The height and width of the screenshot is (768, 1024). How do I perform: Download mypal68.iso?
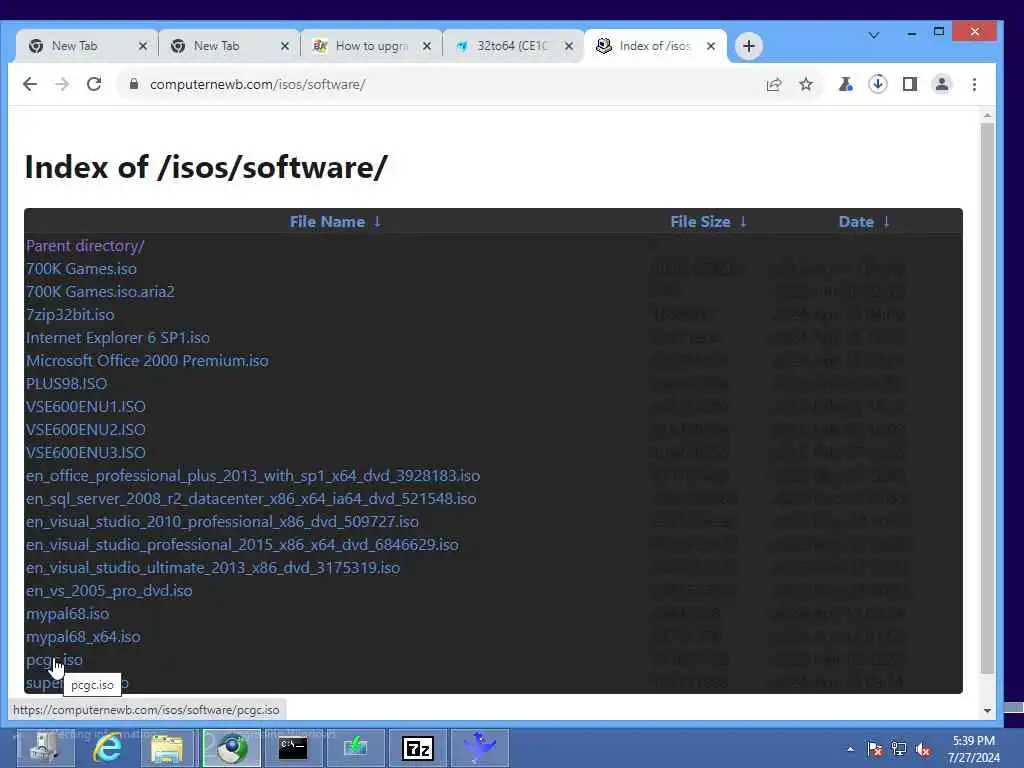point(67,614)
